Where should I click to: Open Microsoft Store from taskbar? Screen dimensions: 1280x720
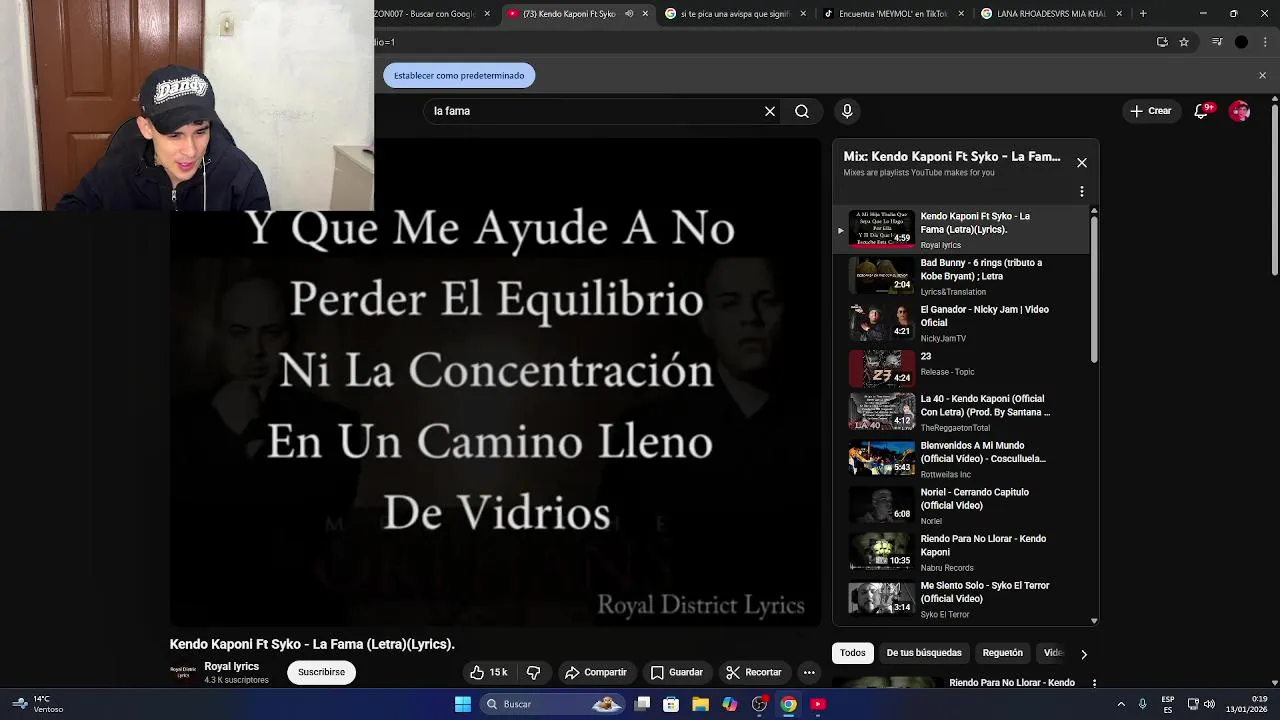point(671,704)
